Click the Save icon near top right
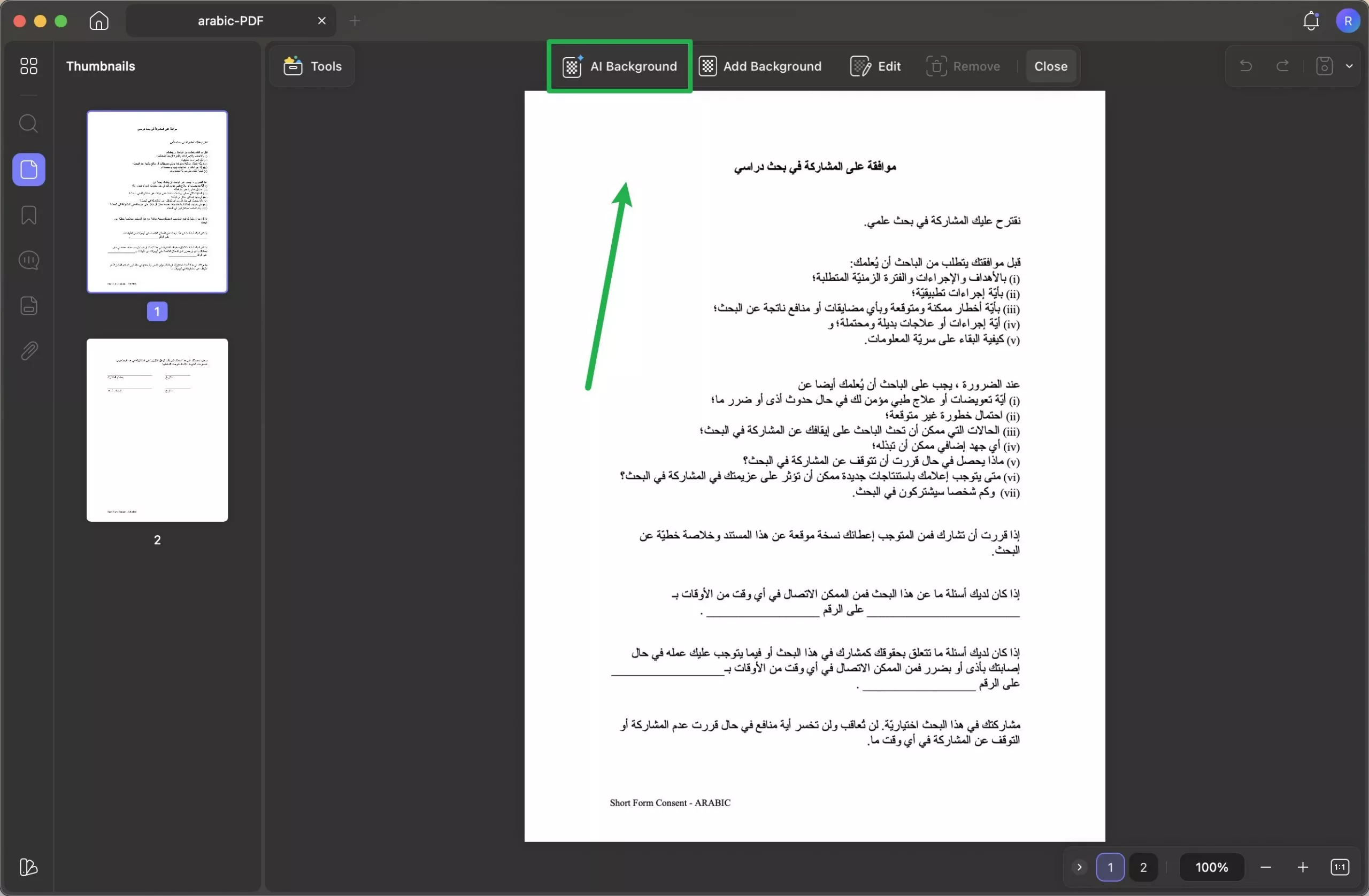The image size is (1369, 896). pos(1324,66)
